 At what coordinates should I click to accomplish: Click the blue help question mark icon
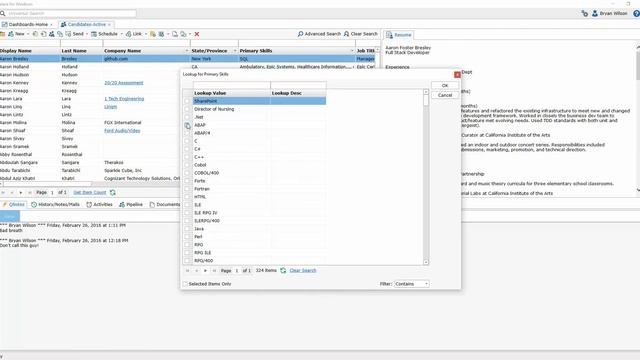pyautogui.click(x=636, y=13)
